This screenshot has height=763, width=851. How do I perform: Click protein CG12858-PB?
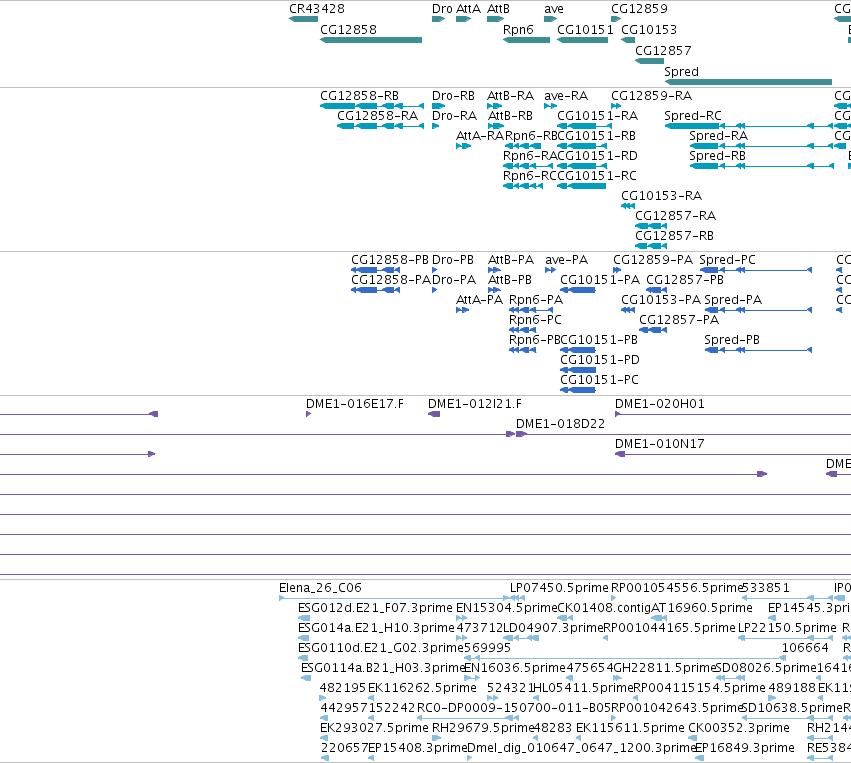376,270
